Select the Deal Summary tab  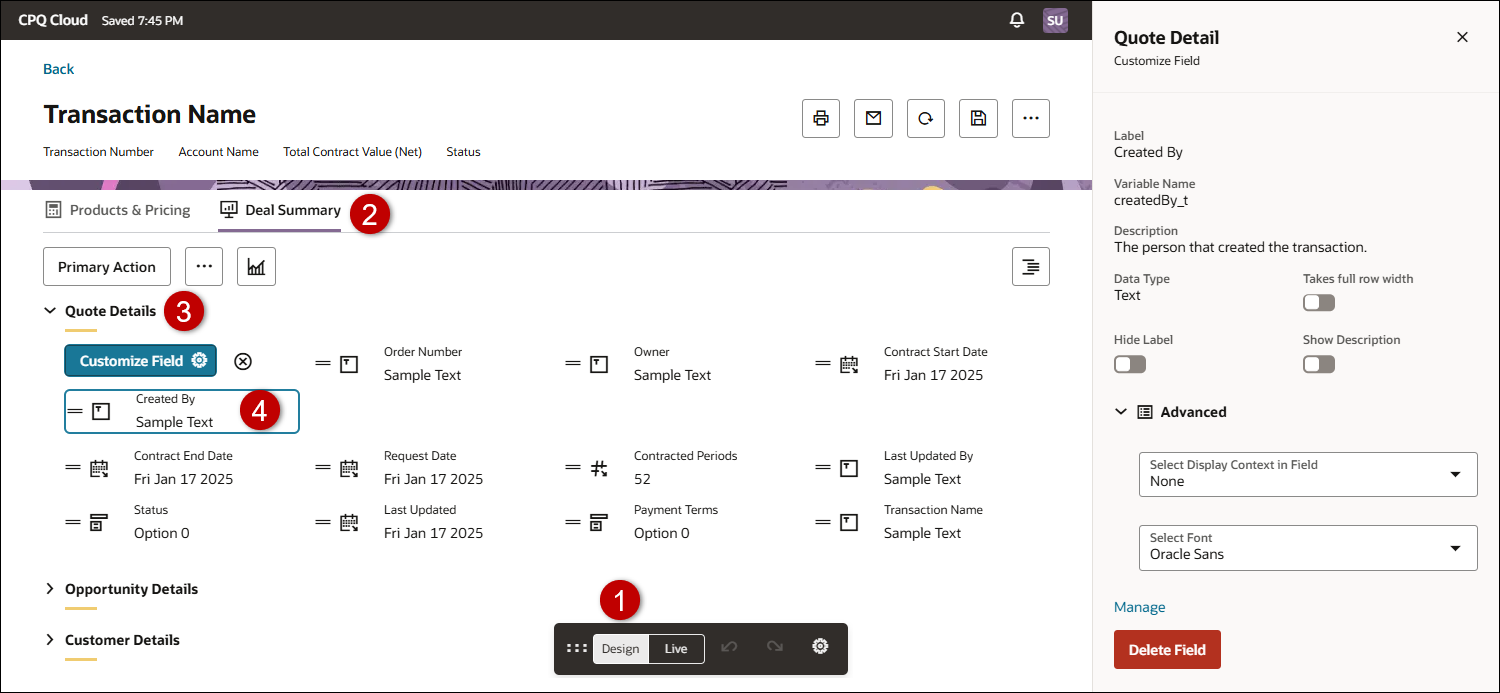point(279,210)
